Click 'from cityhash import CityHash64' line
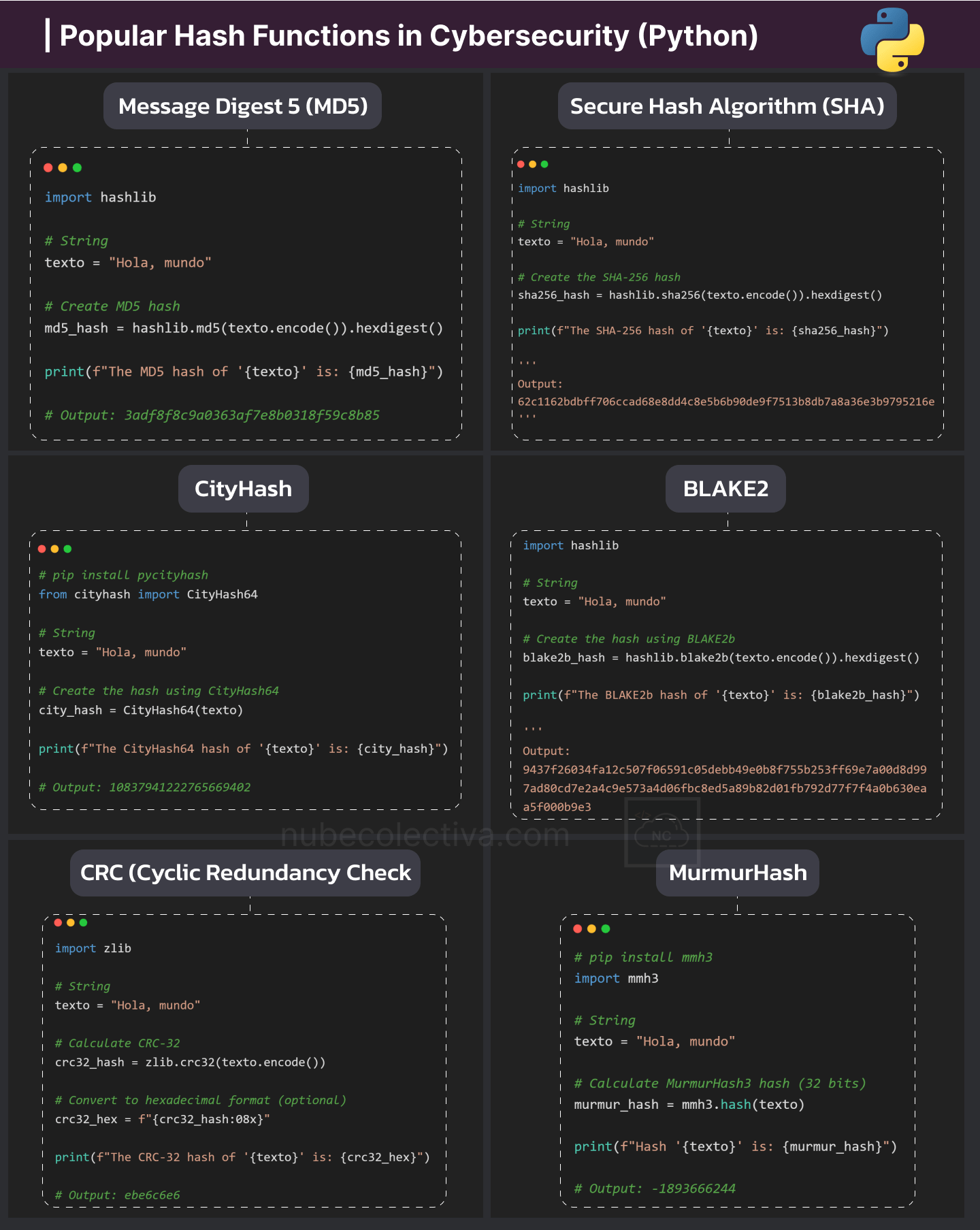The height and width of the screenshot is (1230, 980). click(148, 594)
